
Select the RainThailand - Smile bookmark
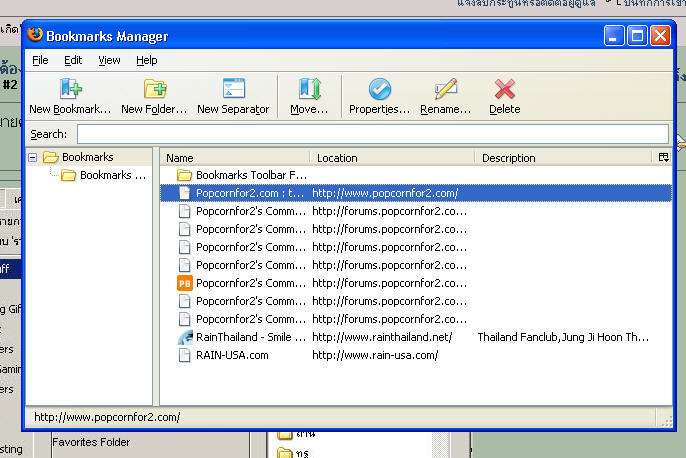251,337
